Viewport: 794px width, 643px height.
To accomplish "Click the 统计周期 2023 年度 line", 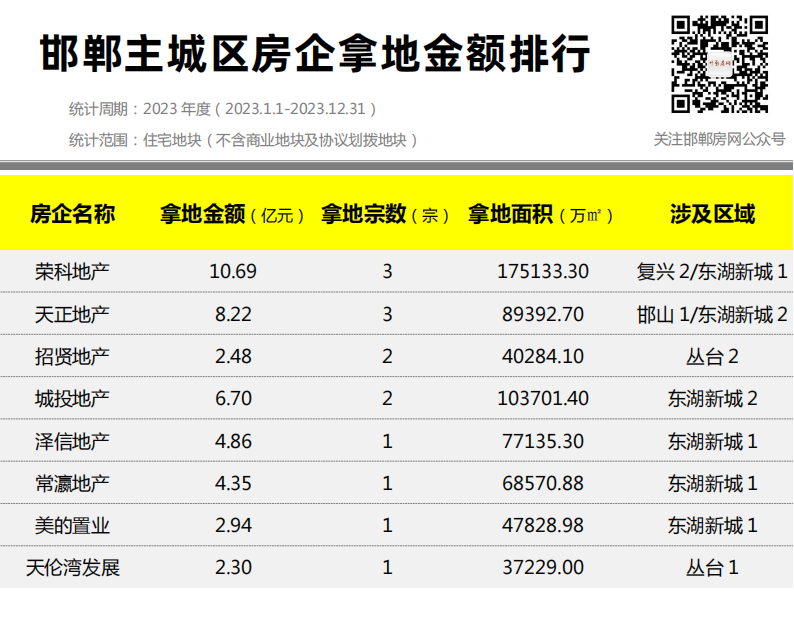I will (x=223, y=109).
